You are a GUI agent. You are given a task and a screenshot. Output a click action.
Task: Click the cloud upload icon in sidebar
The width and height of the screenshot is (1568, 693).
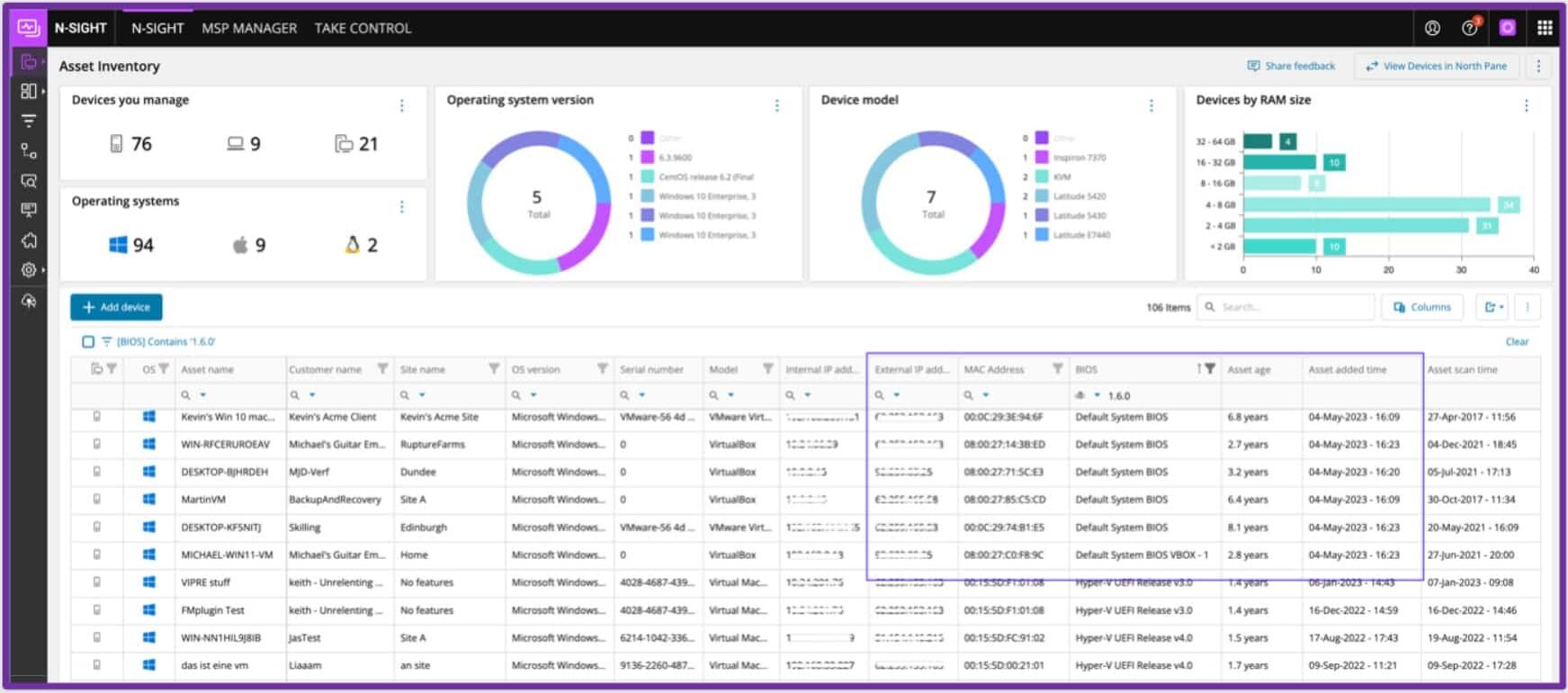click(x=29, y=301)
